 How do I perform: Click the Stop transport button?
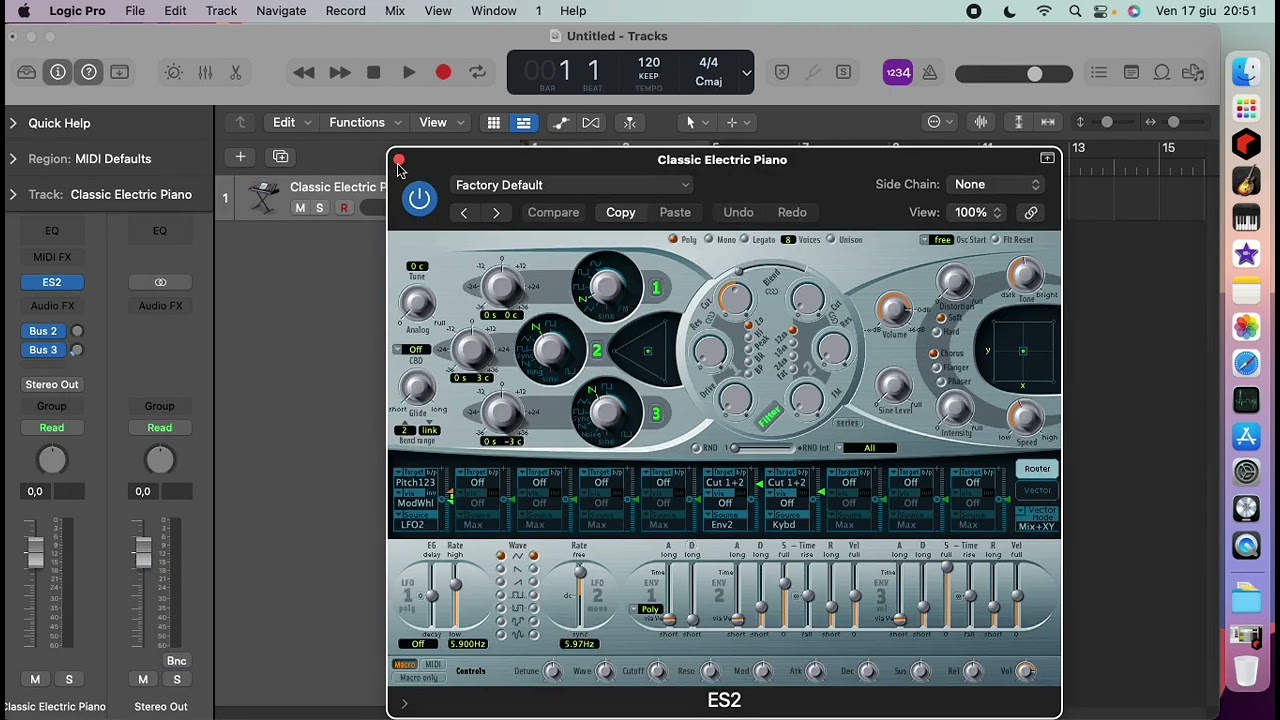[373, 72]
